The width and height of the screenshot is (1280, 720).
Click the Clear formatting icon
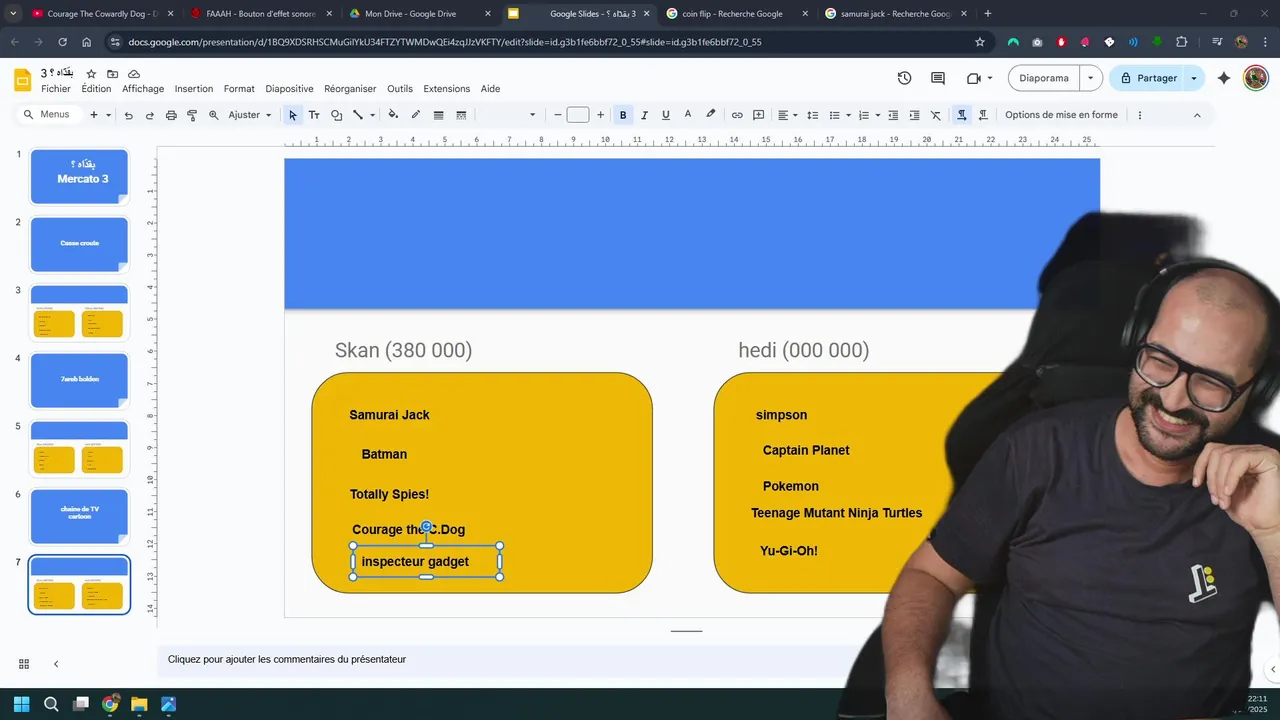pos(936,115)
